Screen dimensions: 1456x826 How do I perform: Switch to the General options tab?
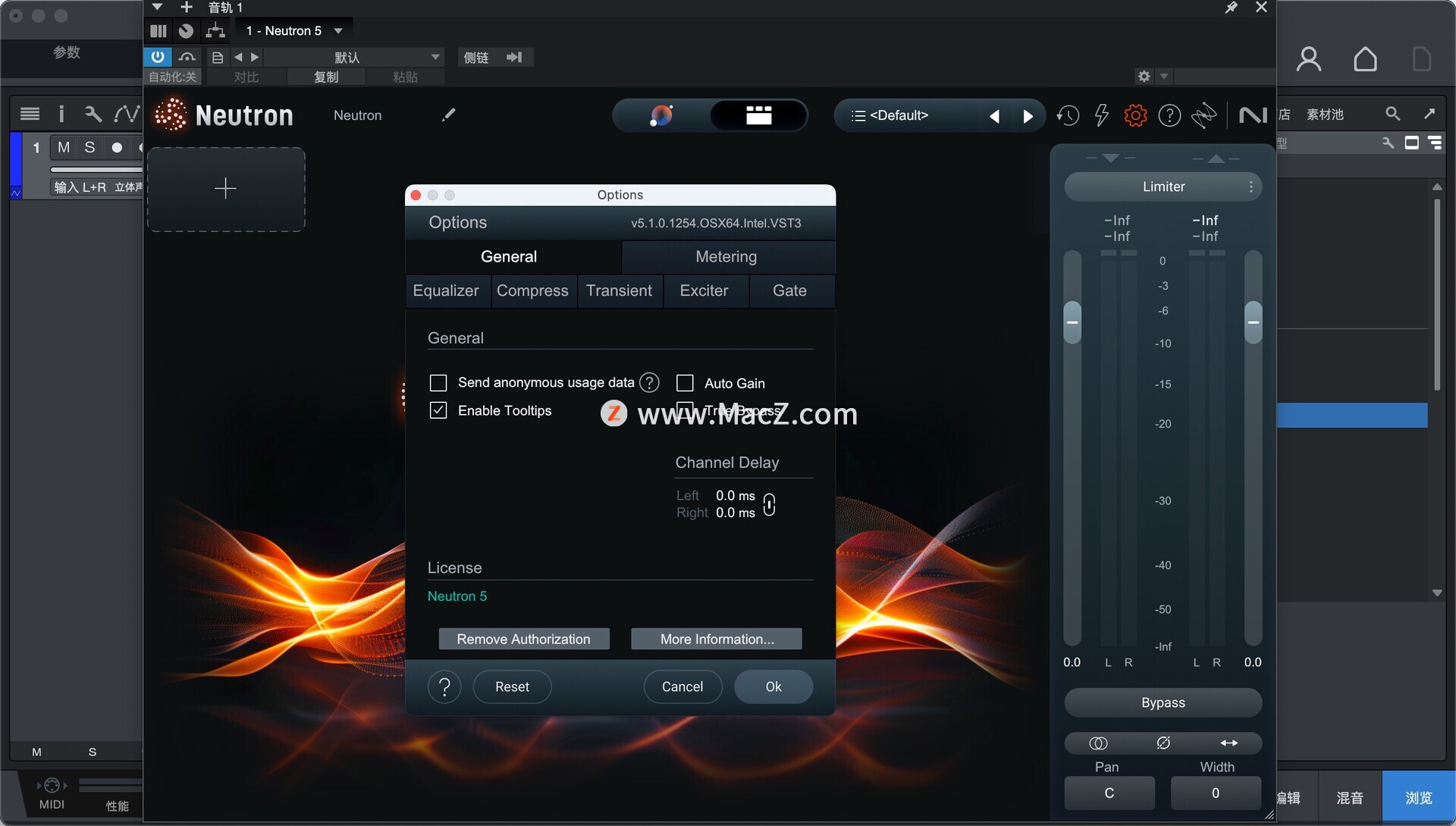pyautogui.click(x=509, y=257)
